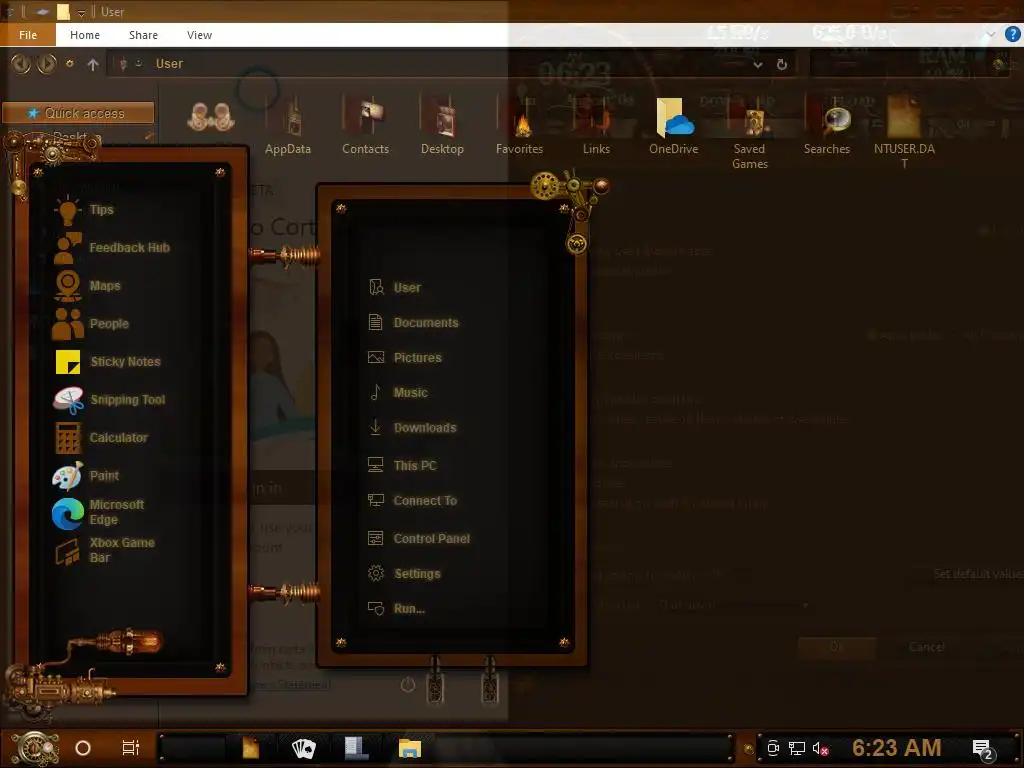1024x768 pixels.
Task: Select the Links folder
Action: (x=596, y=127)
